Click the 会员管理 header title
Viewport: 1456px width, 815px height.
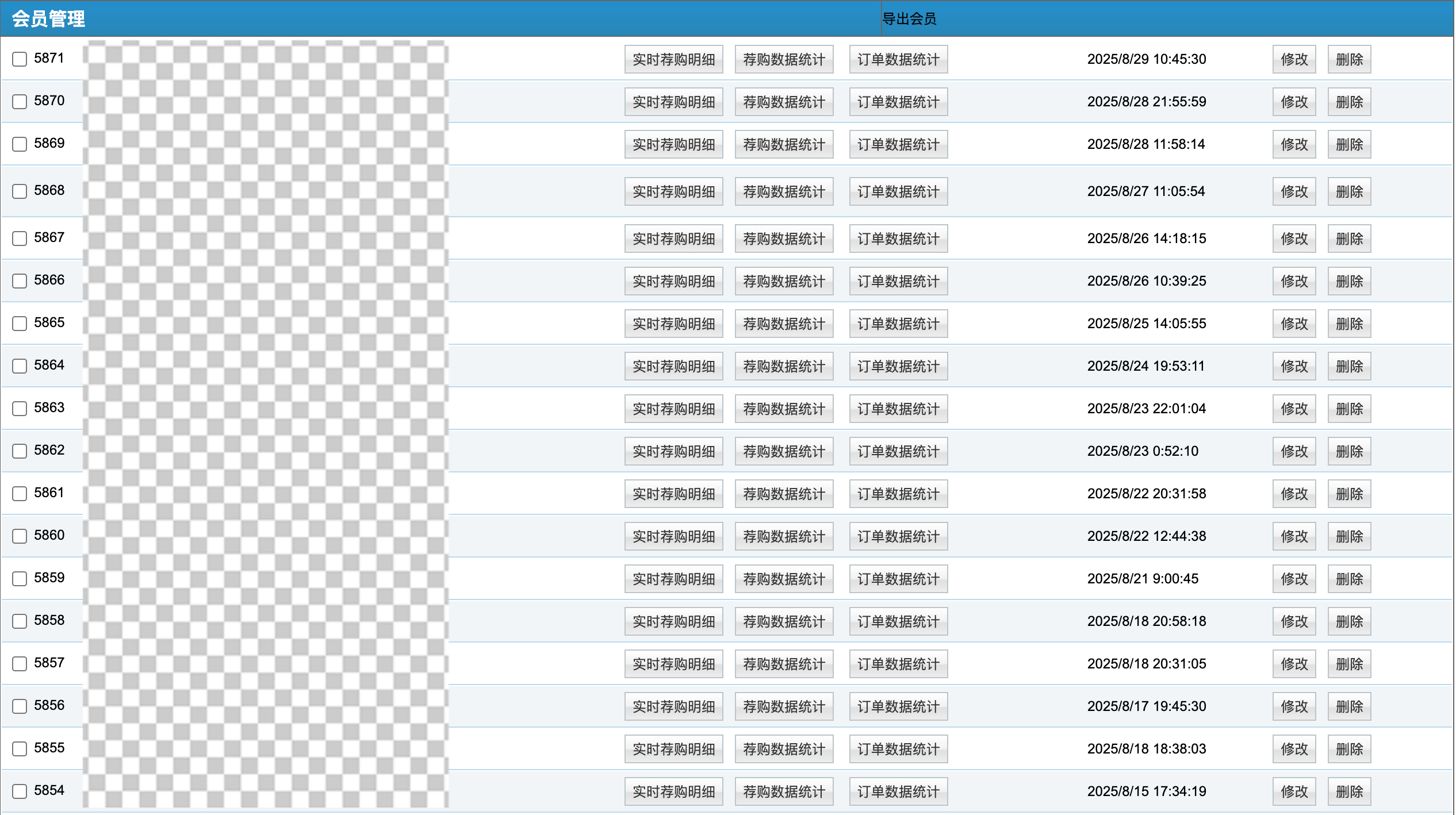point(48,19)
